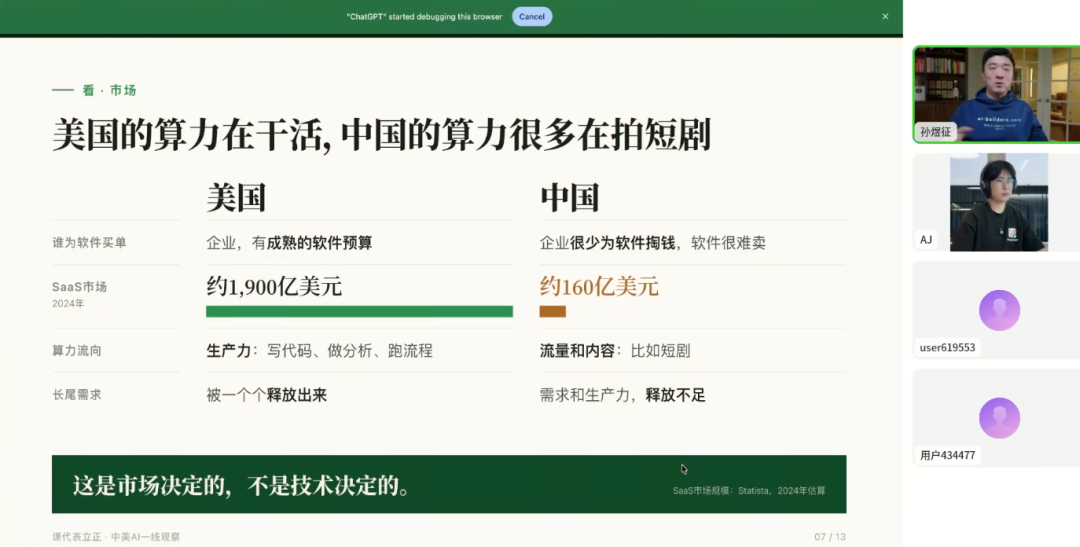Click the Statista source note
Viewport: 1080px width, 547px height.
[x=749, y=491]
